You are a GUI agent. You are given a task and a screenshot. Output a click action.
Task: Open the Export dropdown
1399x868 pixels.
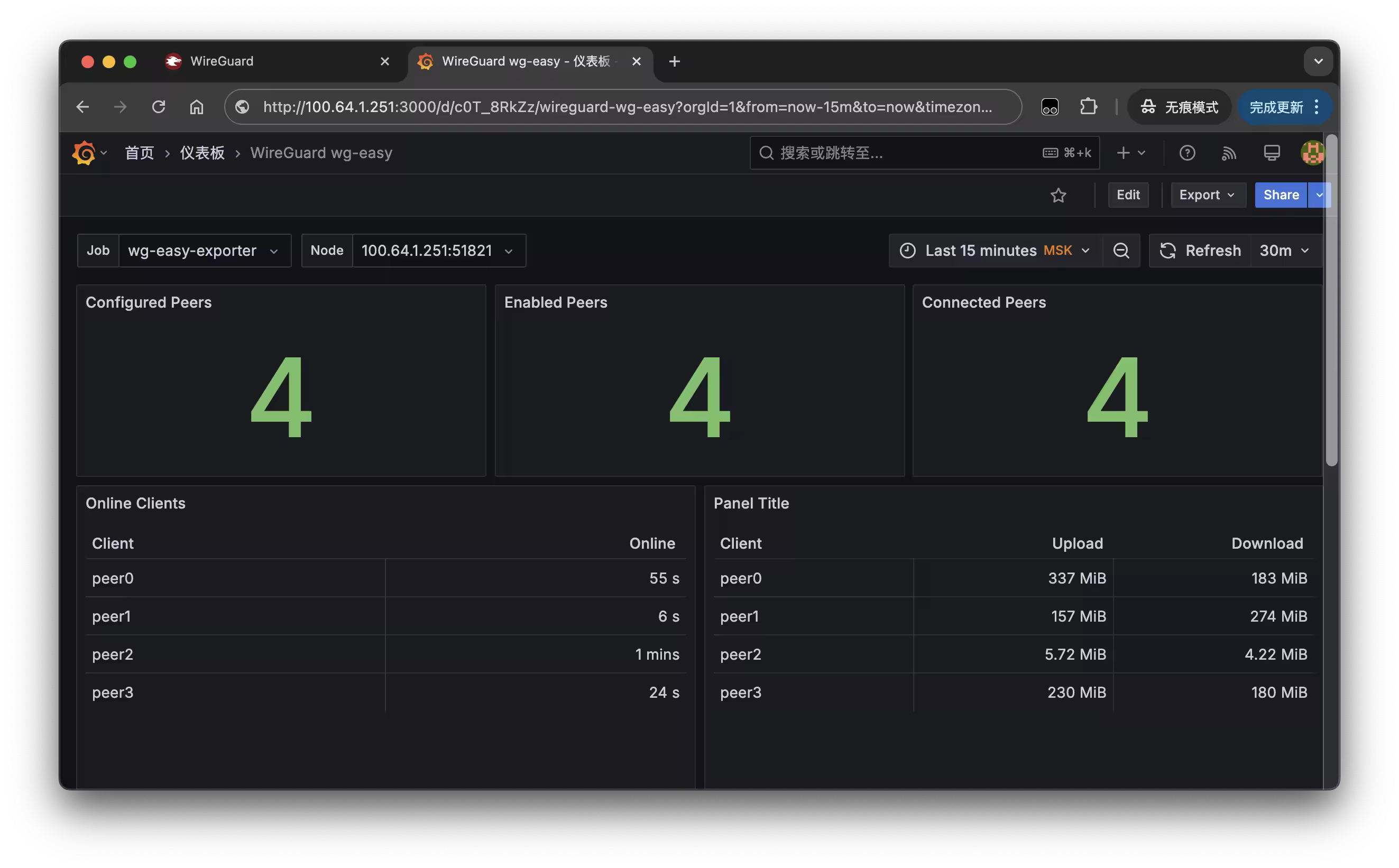tap(1208, 195)
